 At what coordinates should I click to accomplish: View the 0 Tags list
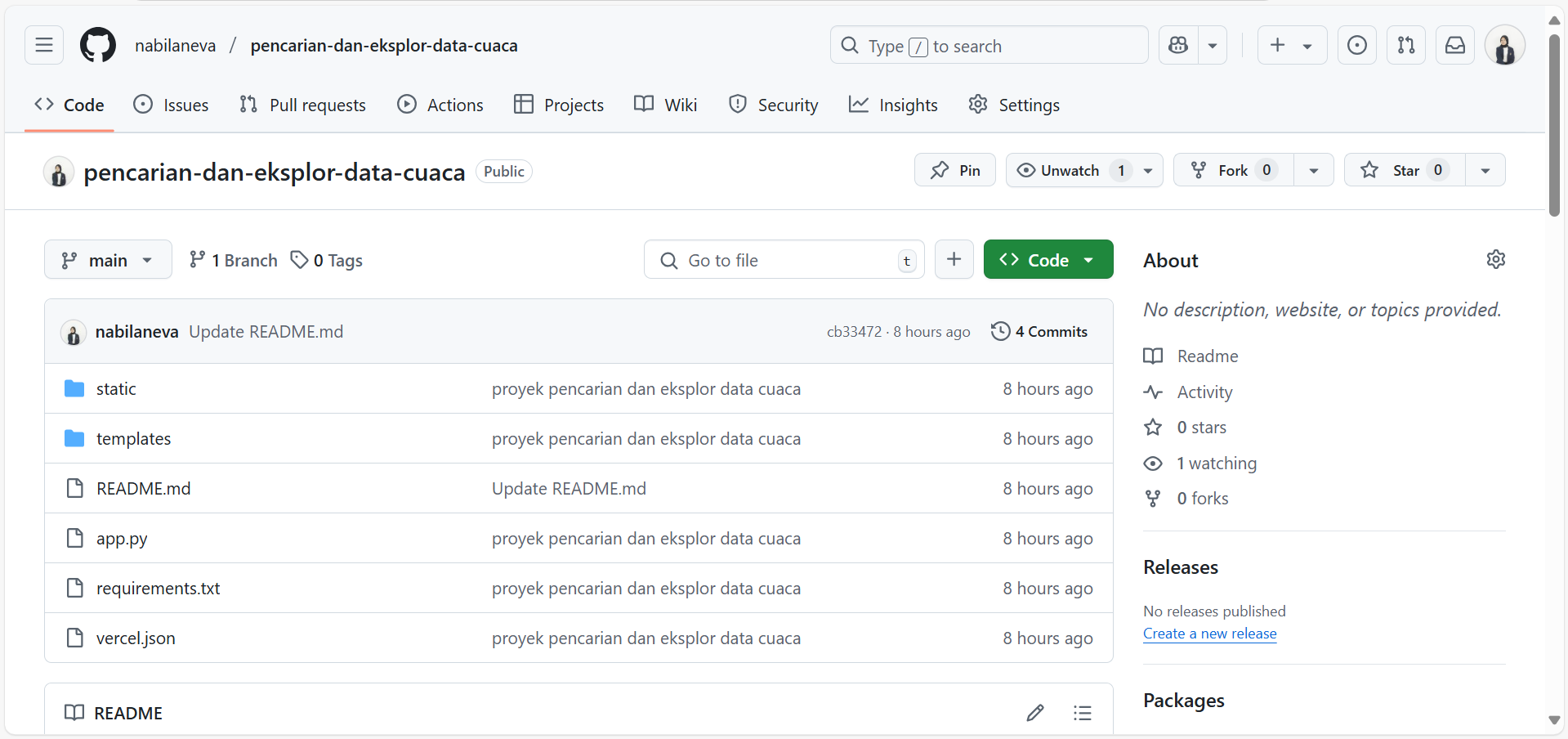point(327,260)
